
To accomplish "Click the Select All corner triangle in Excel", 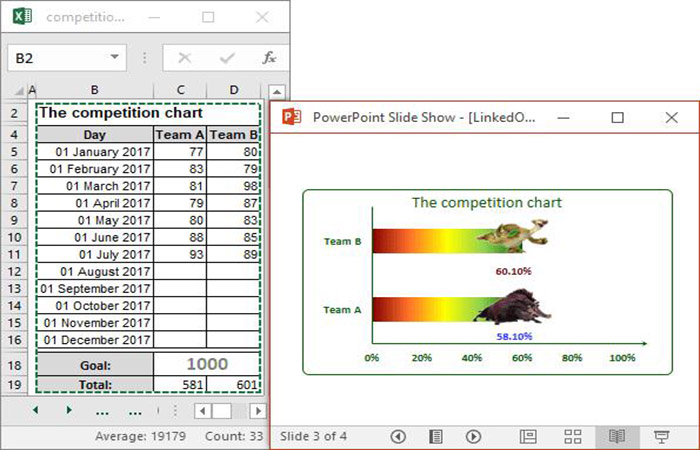I will [x=19, y=91].
